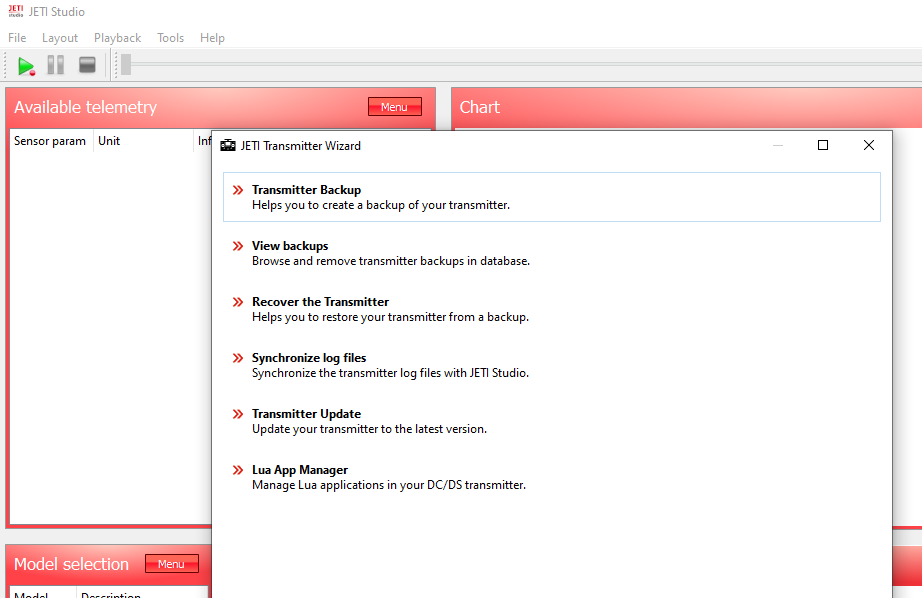Click the 'Manage Lua applications' description text
Image resolution: width=922 pixels, height=598 pixels.
coord(389,485)
